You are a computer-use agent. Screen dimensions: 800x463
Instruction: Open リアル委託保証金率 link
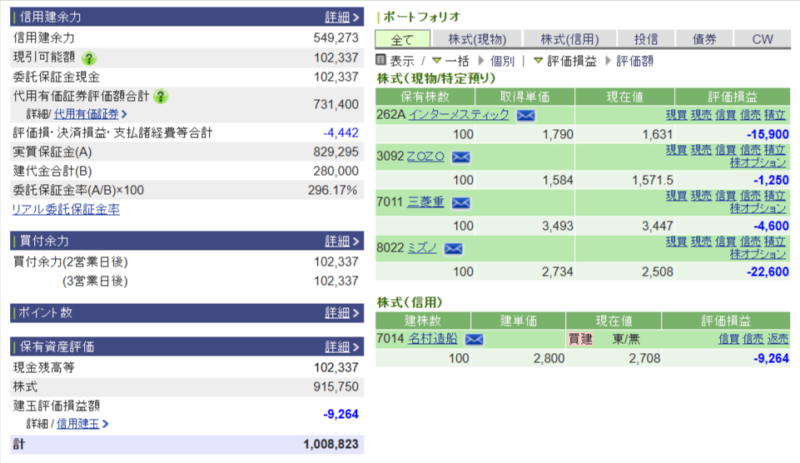pos(66,209)
